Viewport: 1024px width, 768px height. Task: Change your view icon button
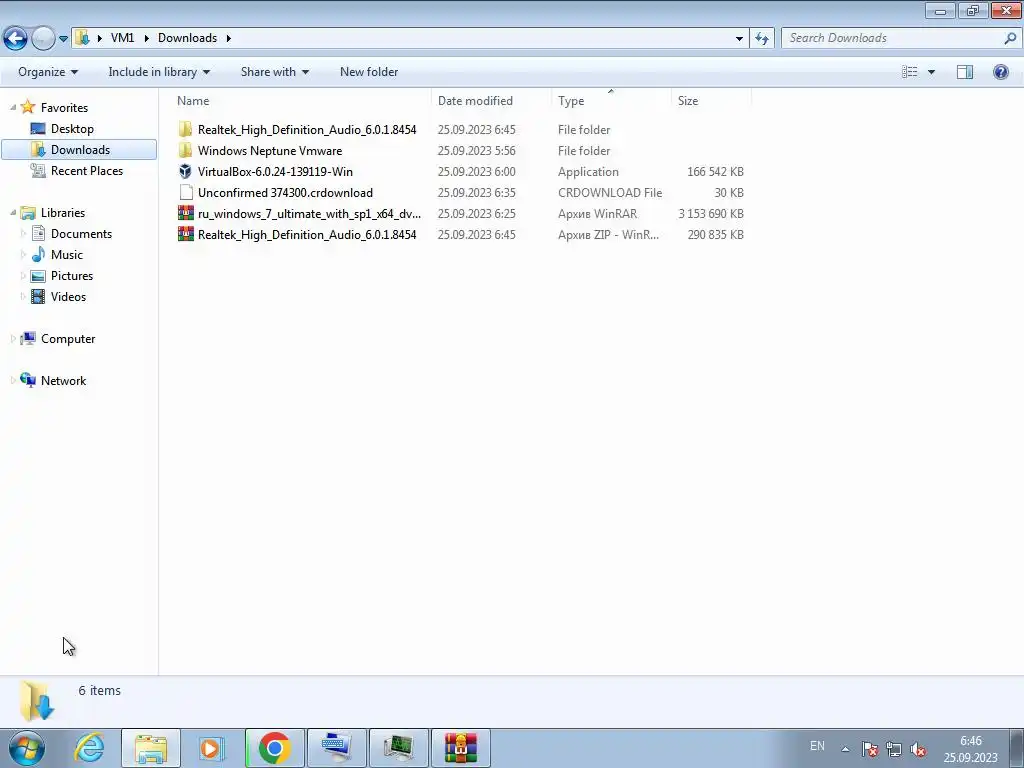910,72
